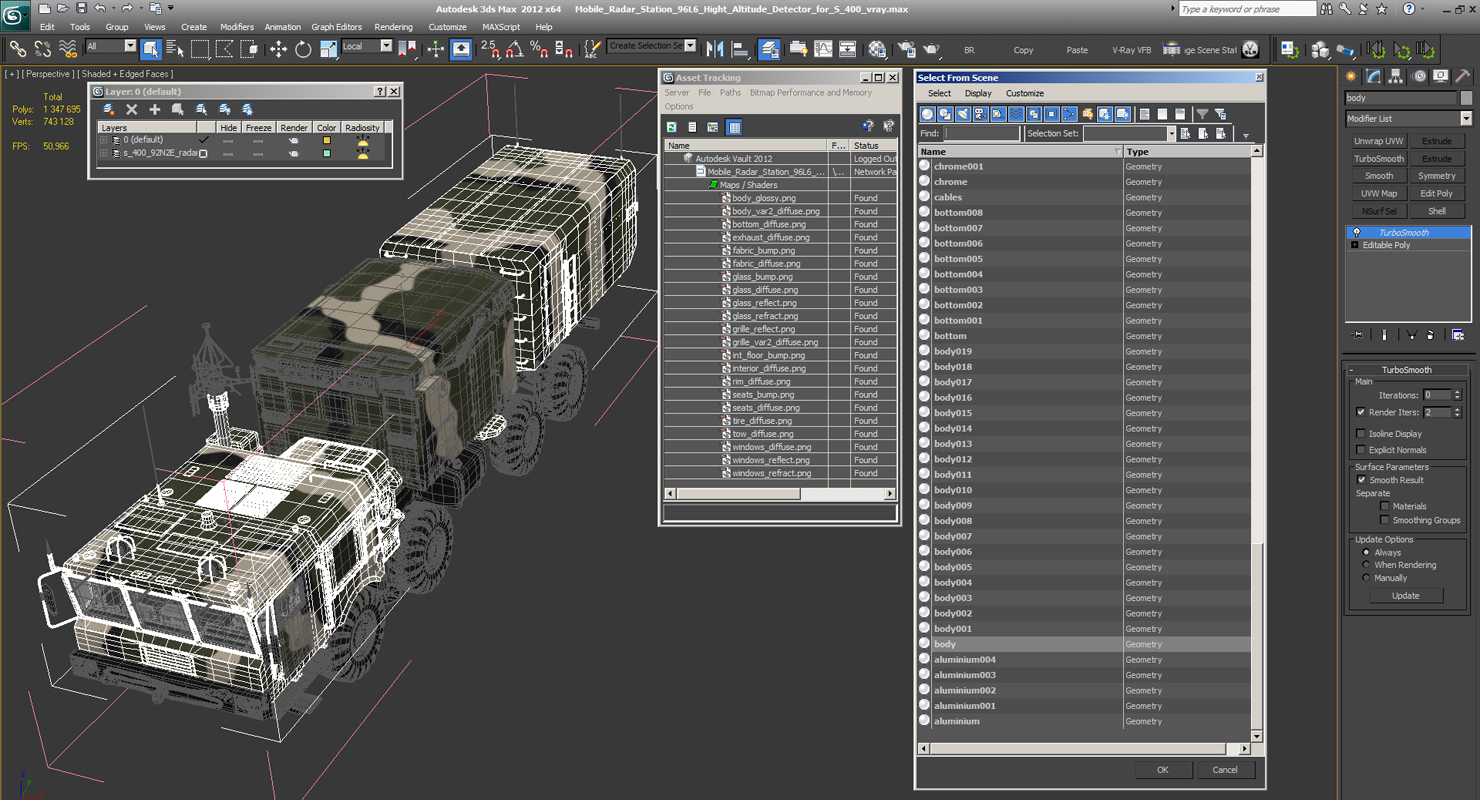Select Manually update option
Viewport: 1480px width, 800px height.
1366,578
